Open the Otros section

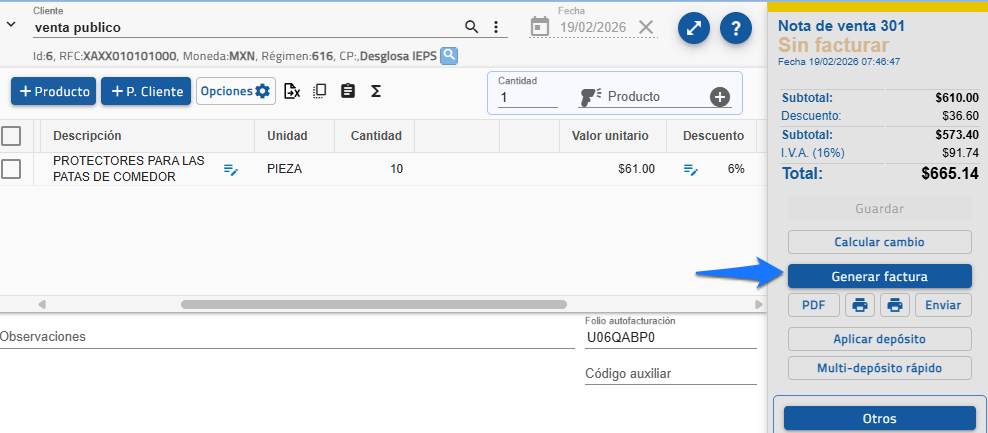click(x=879, y=418)
